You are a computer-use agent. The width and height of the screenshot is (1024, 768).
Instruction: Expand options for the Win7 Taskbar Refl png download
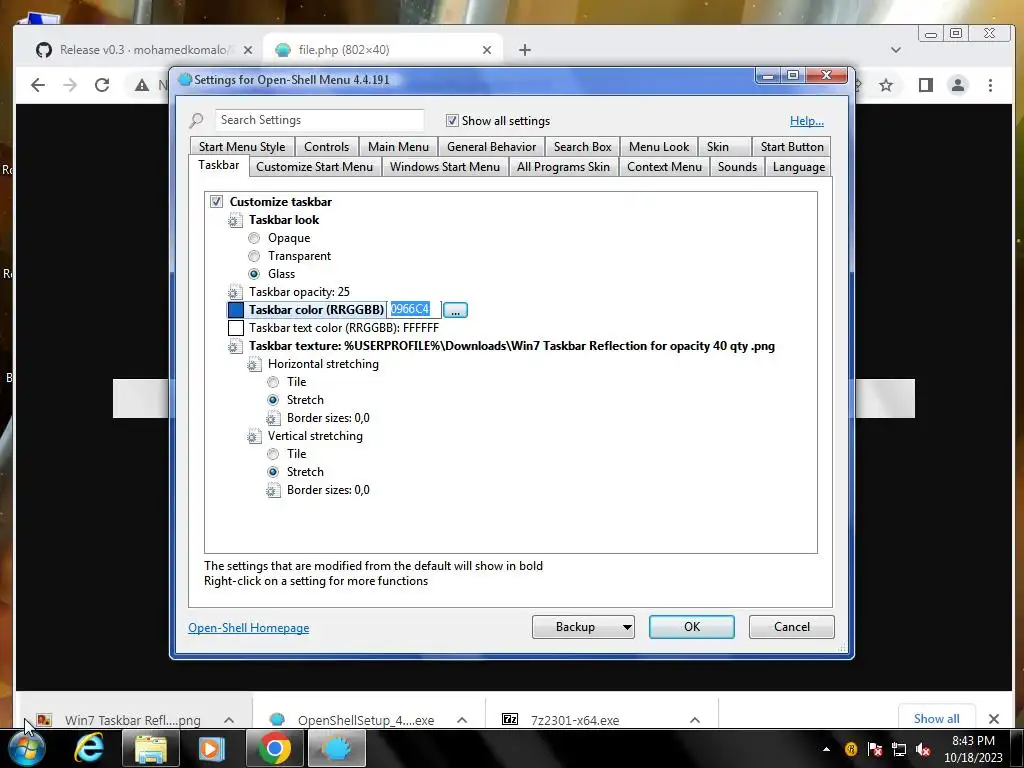coord(229,720)
